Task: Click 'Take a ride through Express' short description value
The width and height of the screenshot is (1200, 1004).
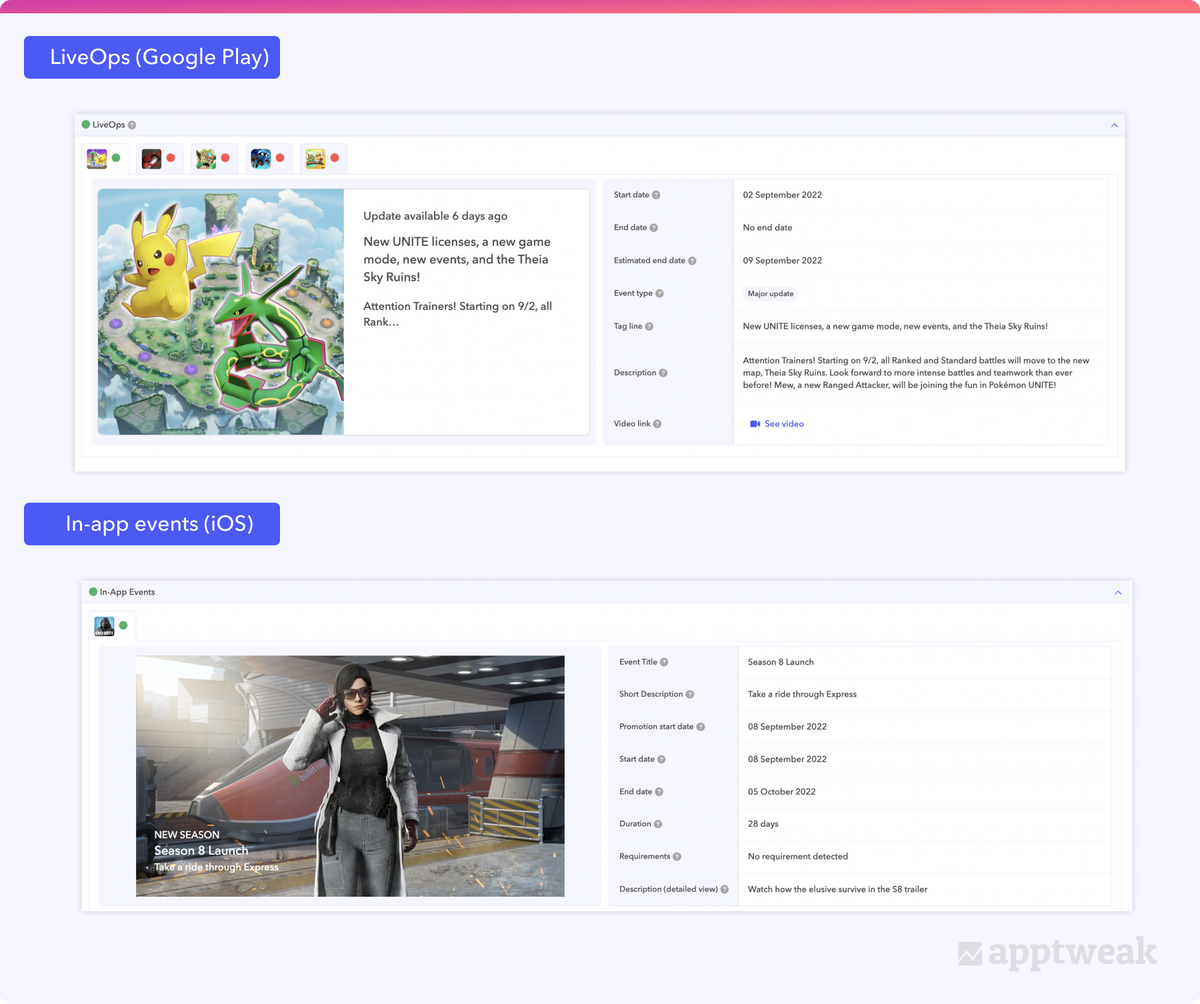Action: coord(802,694)
